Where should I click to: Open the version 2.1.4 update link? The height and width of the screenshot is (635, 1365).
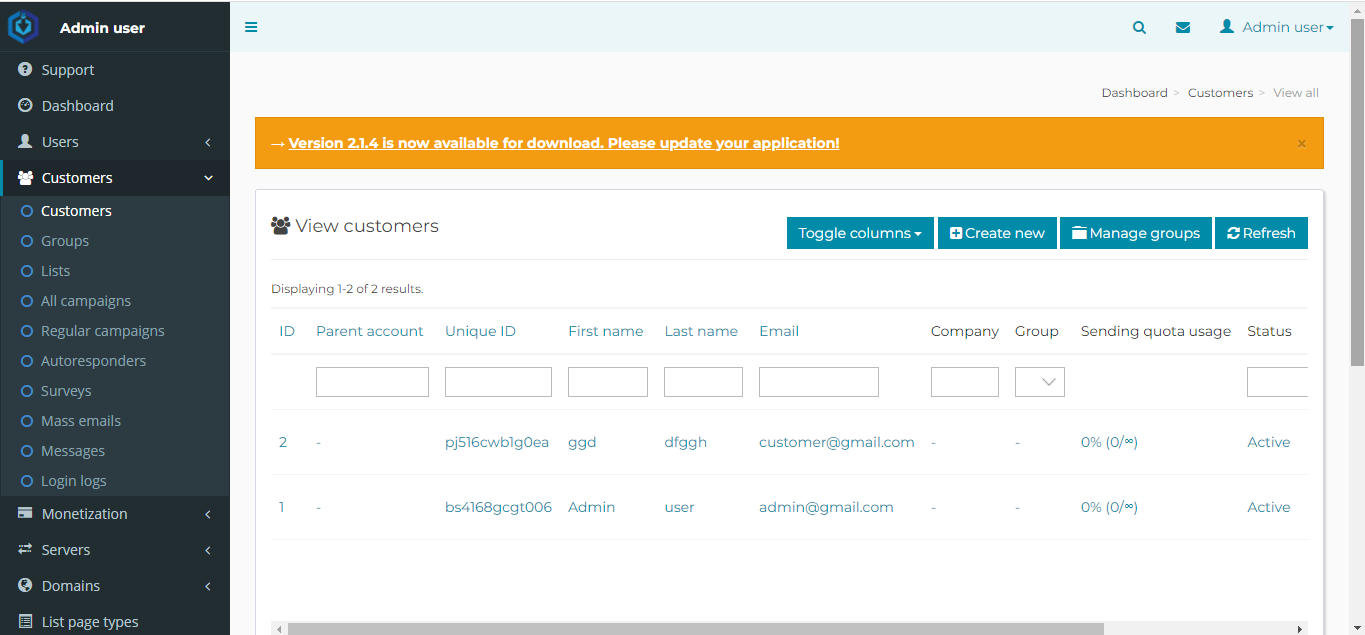[563, 142]
